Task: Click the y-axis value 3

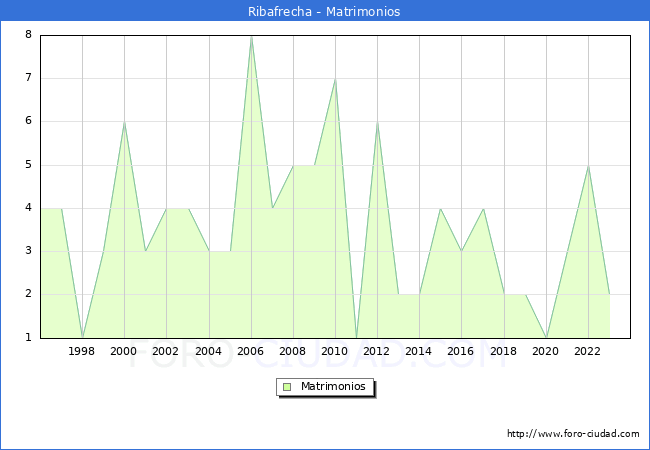Action: [x=28, y=251]
